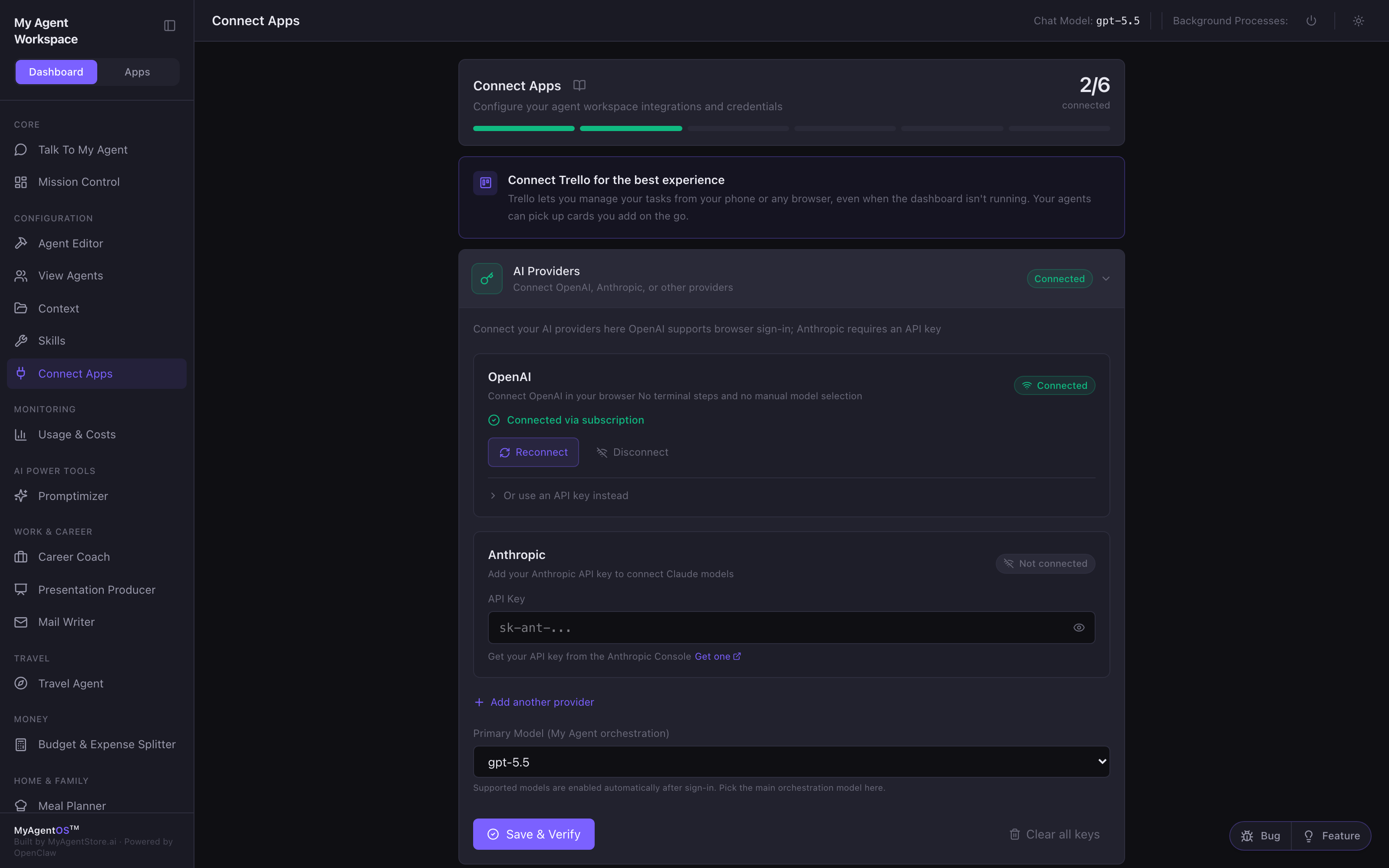Open Mail Writer
1389x868 pixels.
click(x=96, y=622)
